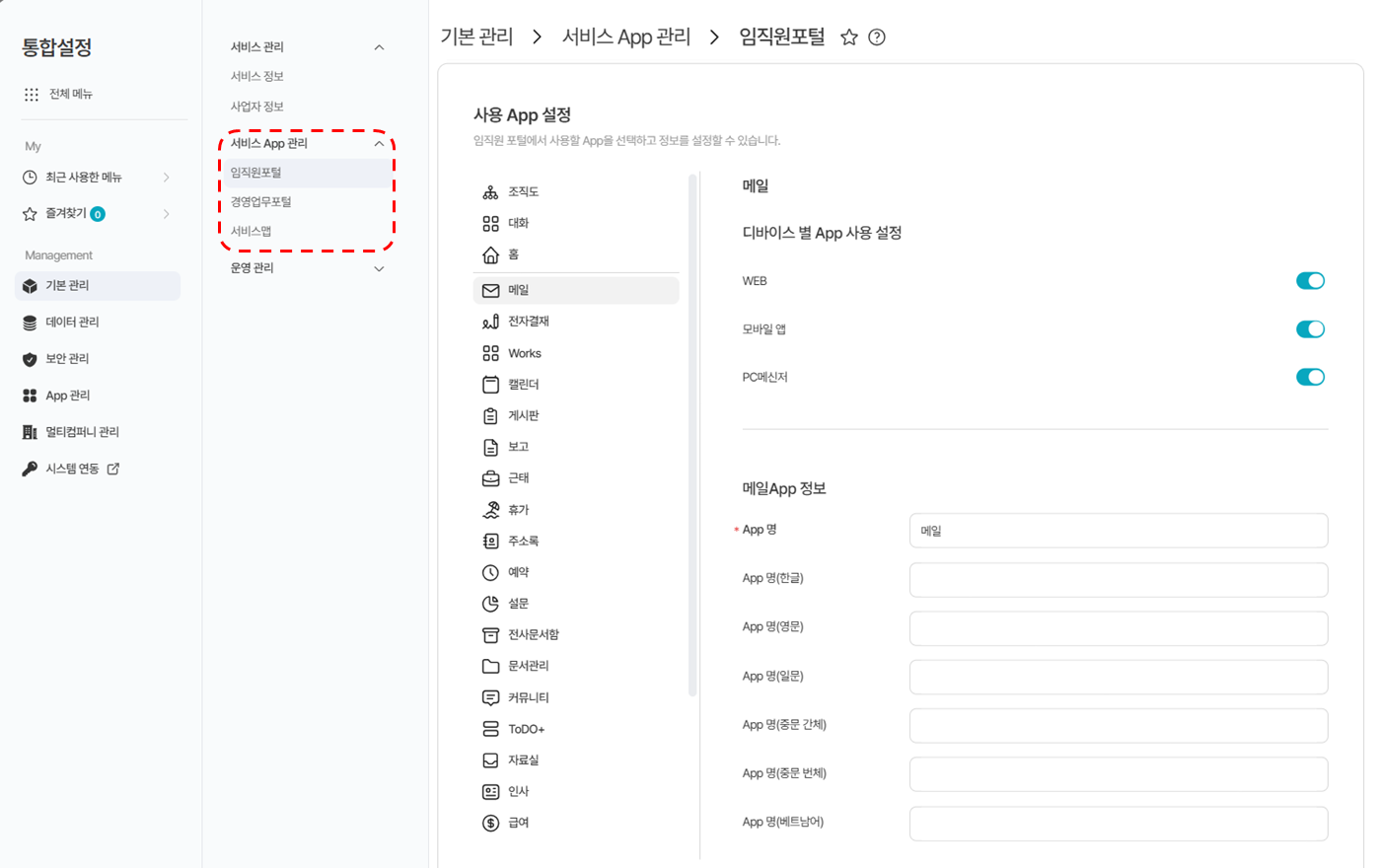Expand the 운영 관리 section

pyautogui.click(x=379, y=268)
